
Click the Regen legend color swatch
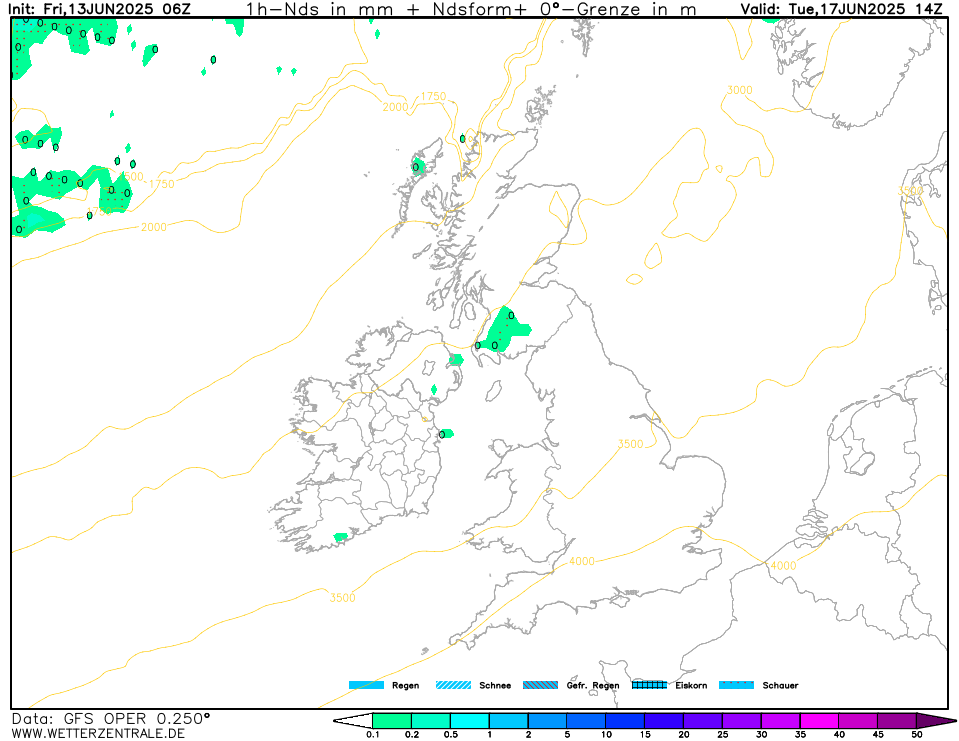pyautogui.click(x=366, y=685)
